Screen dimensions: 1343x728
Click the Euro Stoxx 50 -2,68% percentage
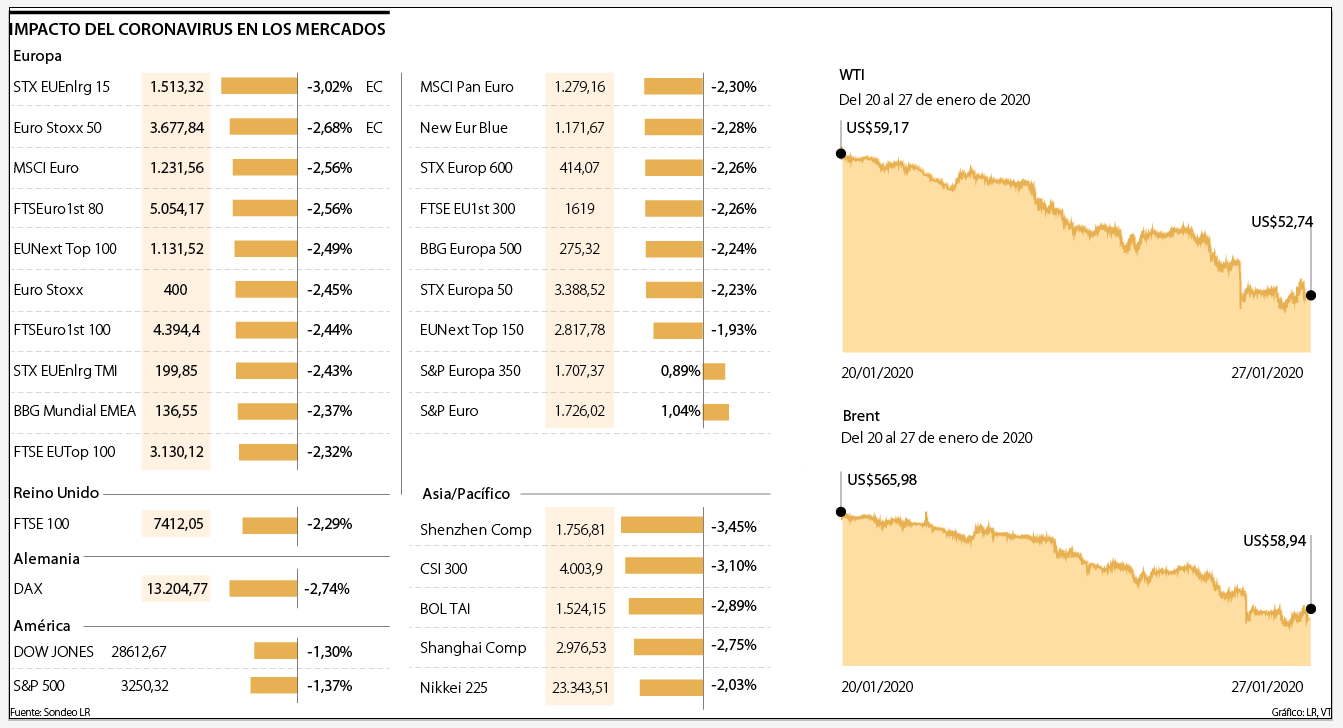tap(330, 128)
